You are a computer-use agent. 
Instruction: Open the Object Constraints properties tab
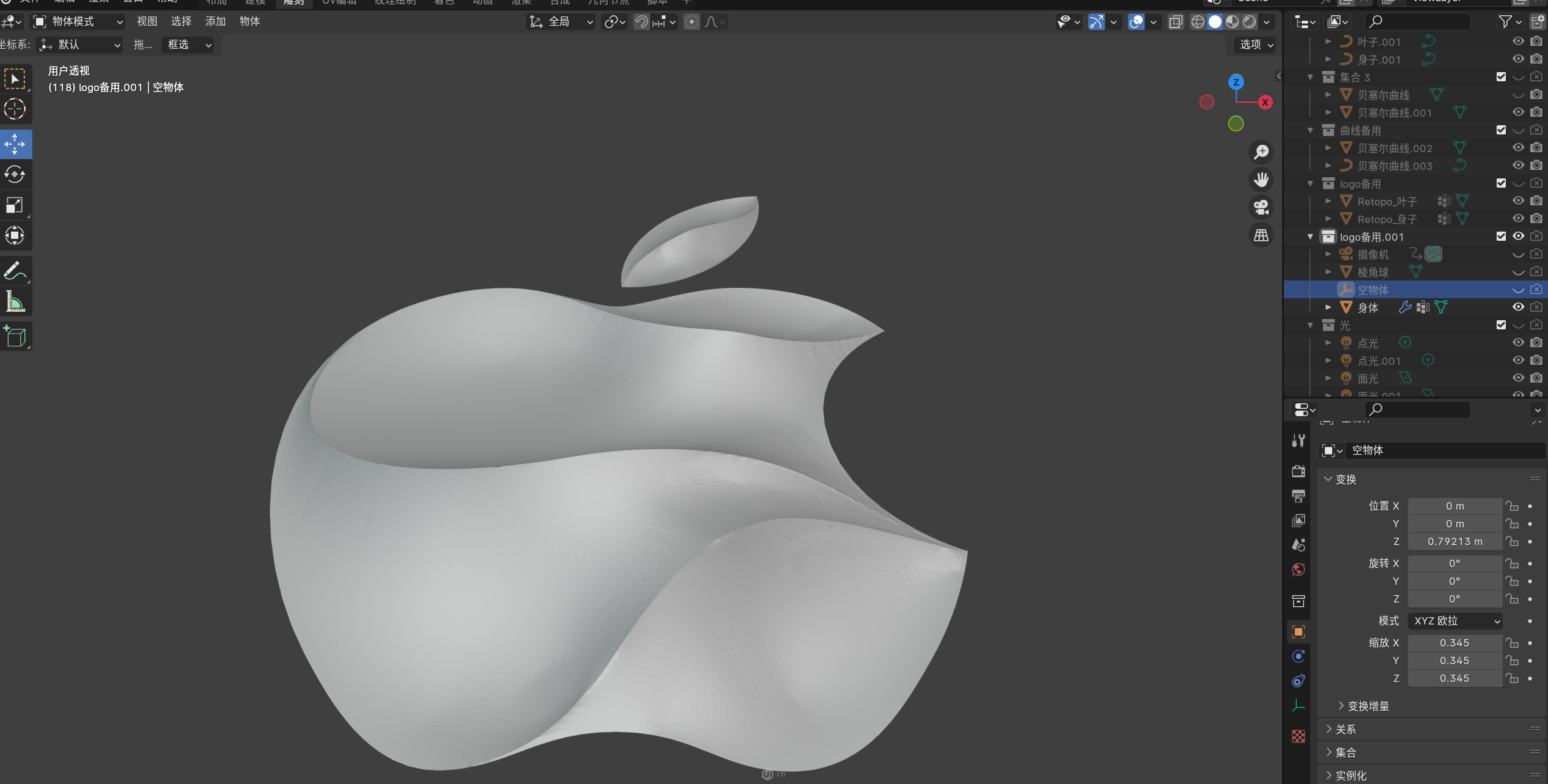[1299, 681]
